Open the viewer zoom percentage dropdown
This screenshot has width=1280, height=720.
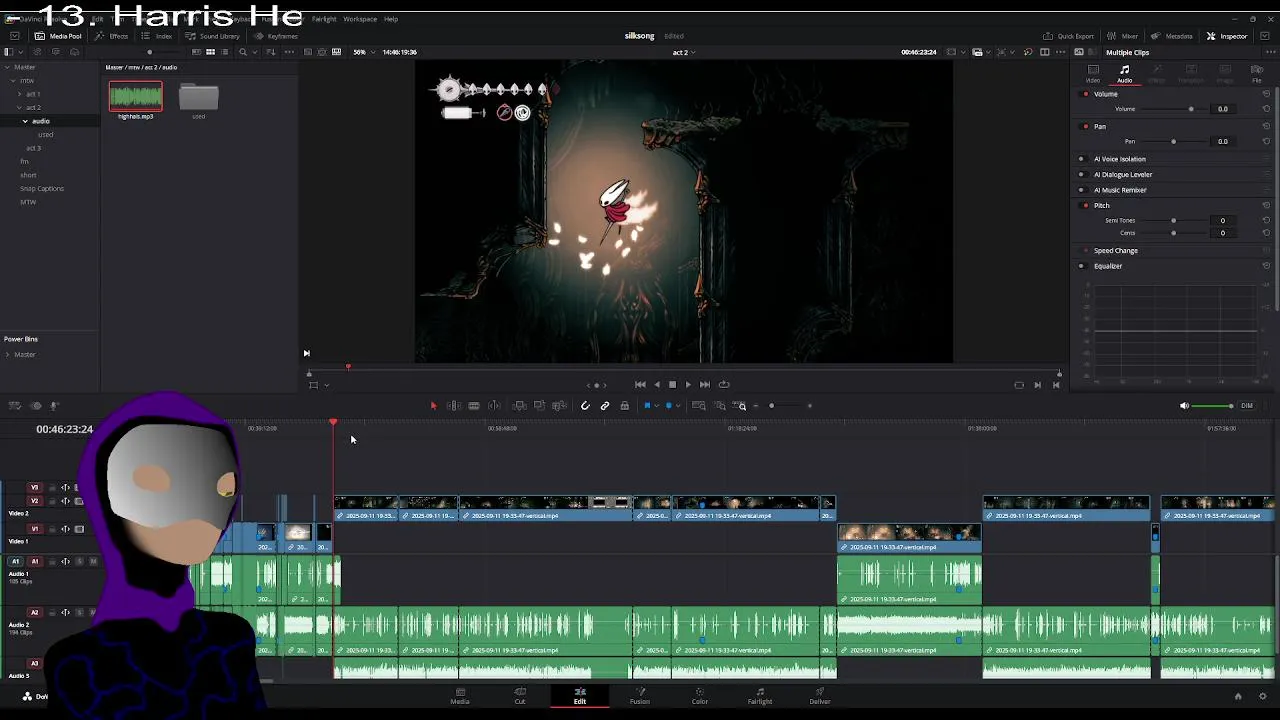363,52
